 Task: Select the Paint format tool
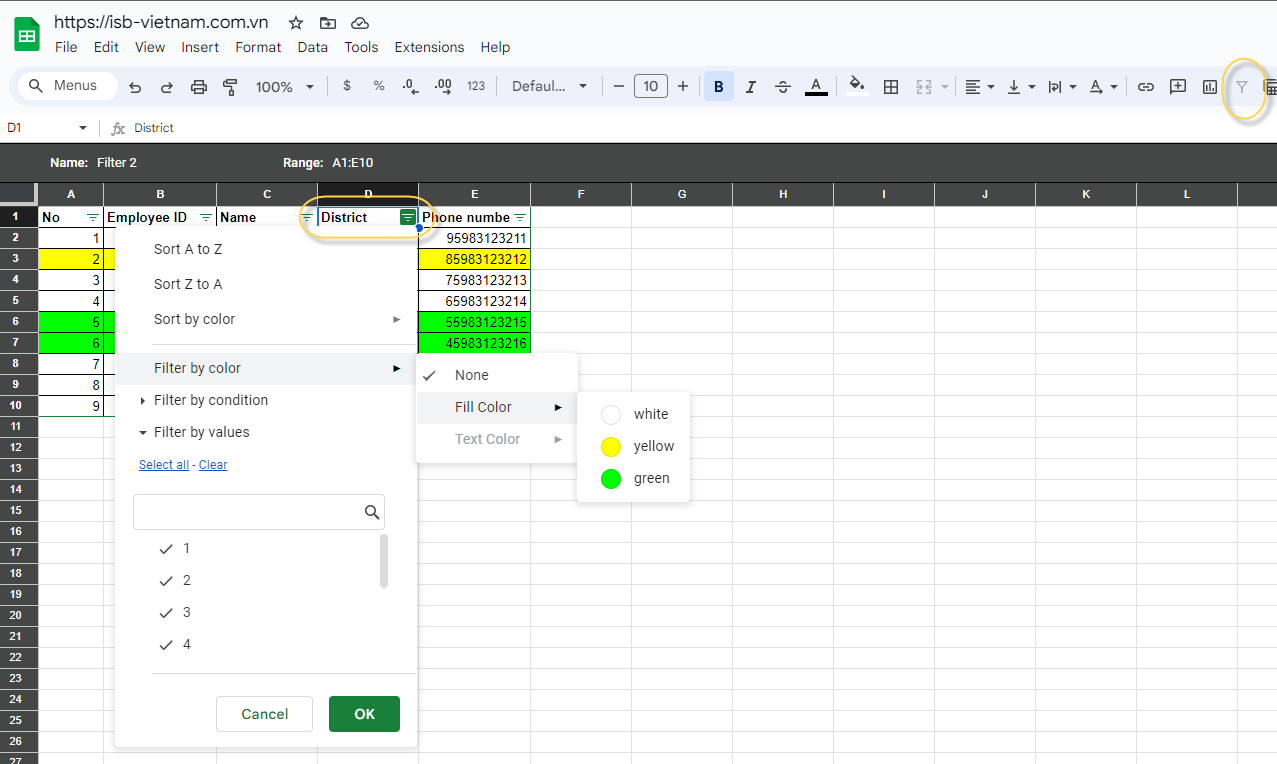pos(231,87)
